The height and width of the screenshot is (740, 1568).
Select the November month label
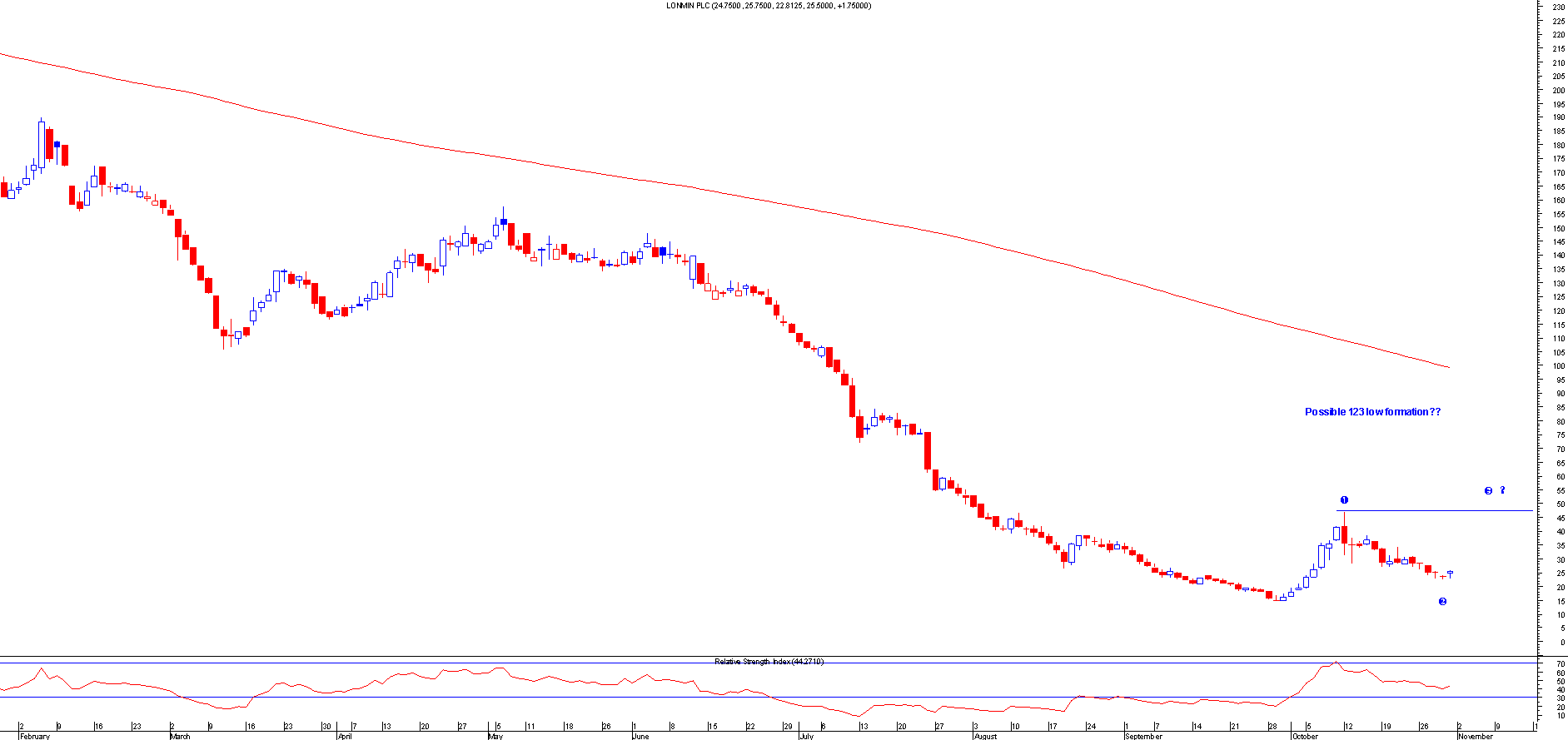(x=1475, y=736)
